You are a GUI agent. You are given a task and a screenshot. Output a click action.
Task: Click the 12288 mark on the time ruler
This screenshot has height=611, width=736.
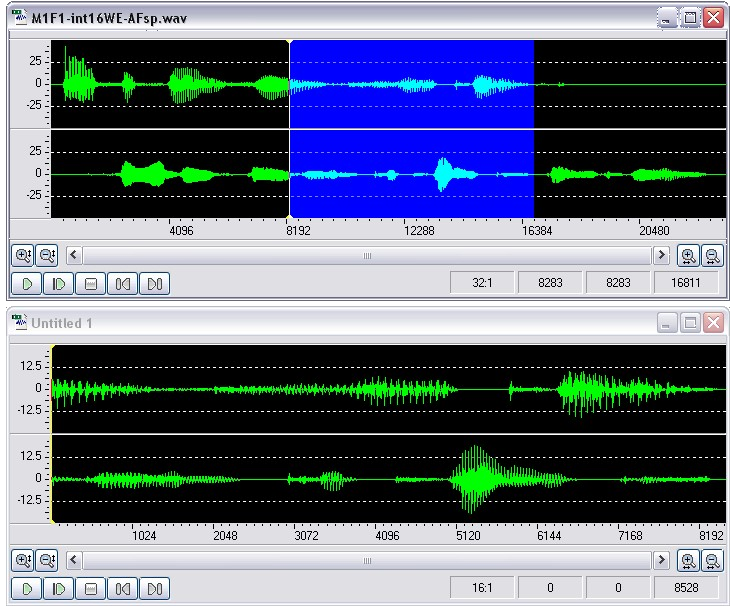tap(419, 230)
